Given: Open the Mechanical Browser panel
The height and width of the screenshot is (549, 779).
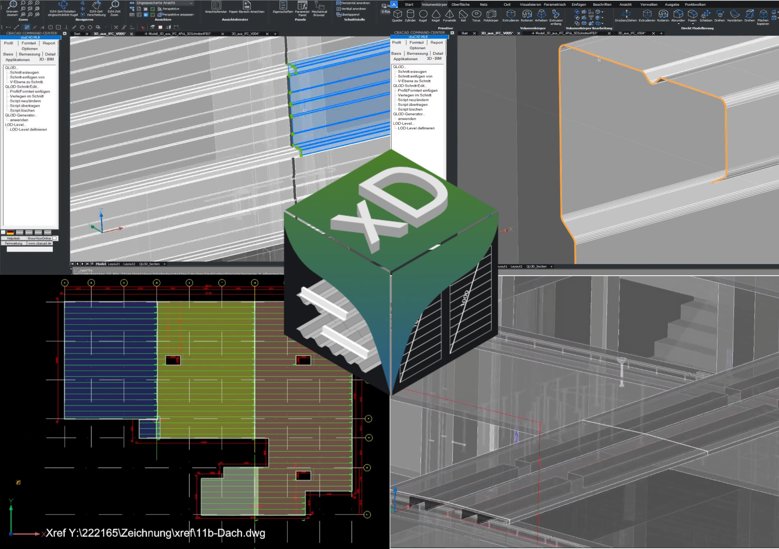Looking at the screenshot, I should pyautogui.click(x=318, y=9).
